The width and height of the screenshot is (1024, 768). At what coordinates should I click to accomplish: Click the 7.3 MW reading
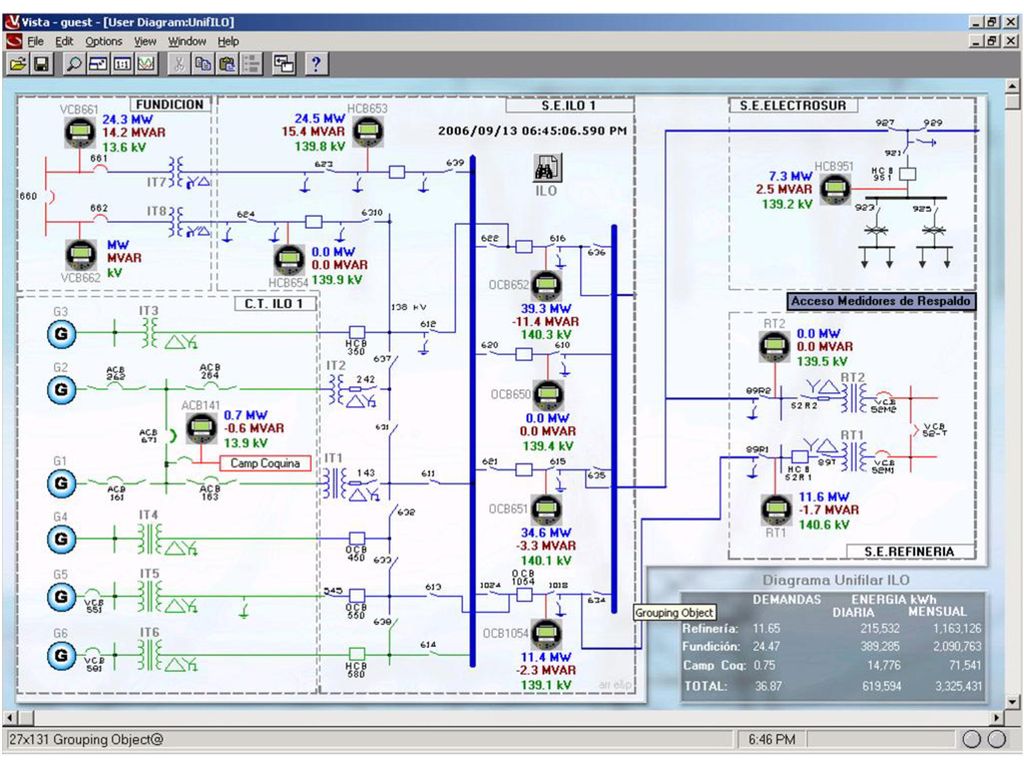791,176
